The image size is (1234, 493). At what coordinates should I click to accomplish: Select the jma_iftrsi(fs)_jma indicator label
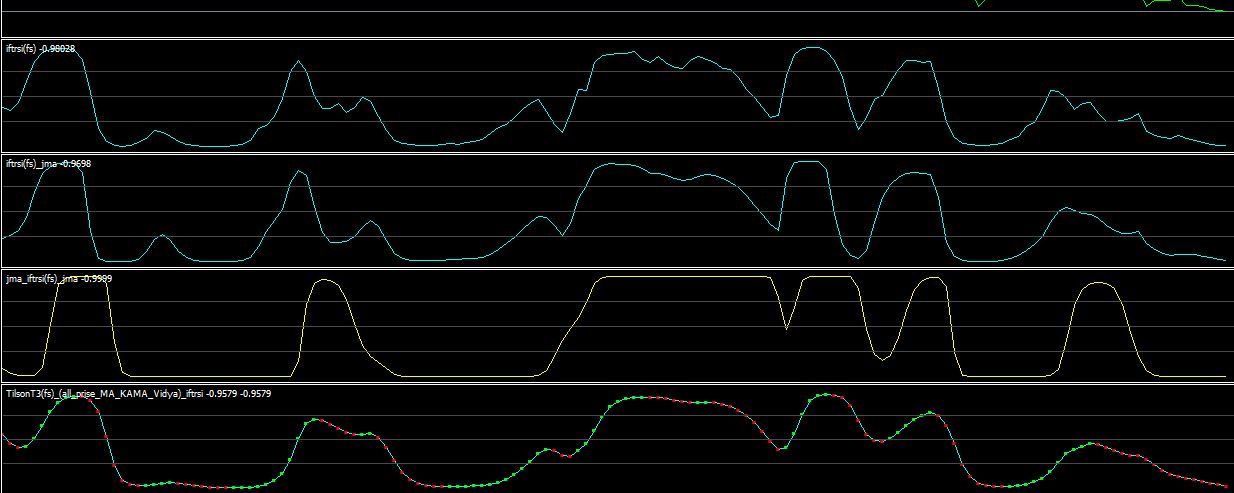click(x=59, y=279)
